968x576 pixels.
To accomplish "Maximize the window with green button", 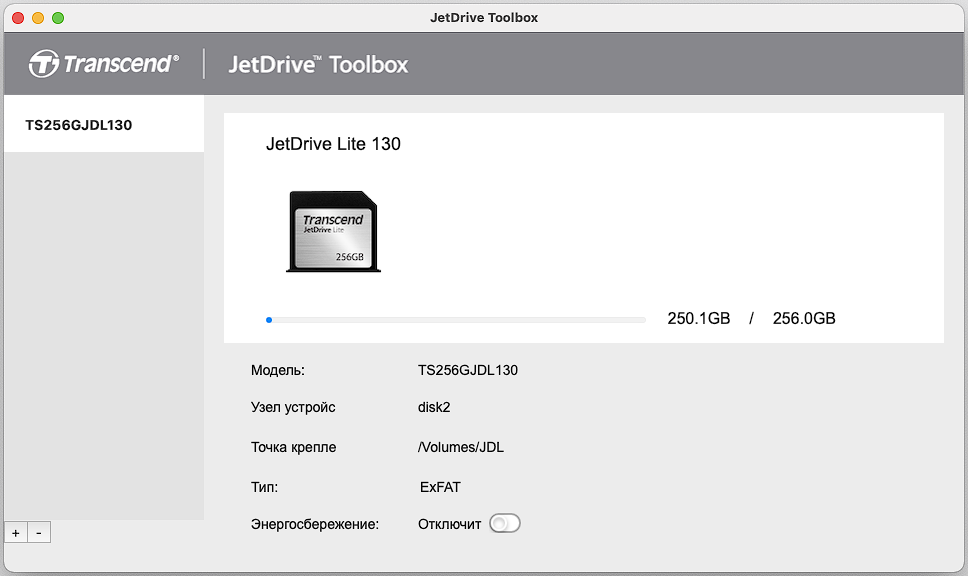I will coord(58,18).
